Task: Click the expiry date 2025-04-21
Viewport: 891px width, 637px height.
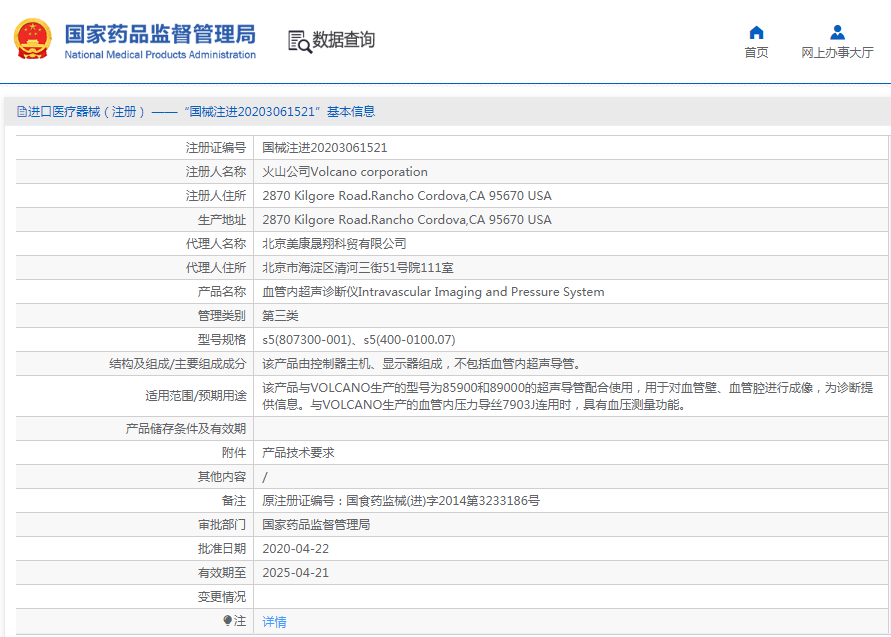Action: coord(295,572)
